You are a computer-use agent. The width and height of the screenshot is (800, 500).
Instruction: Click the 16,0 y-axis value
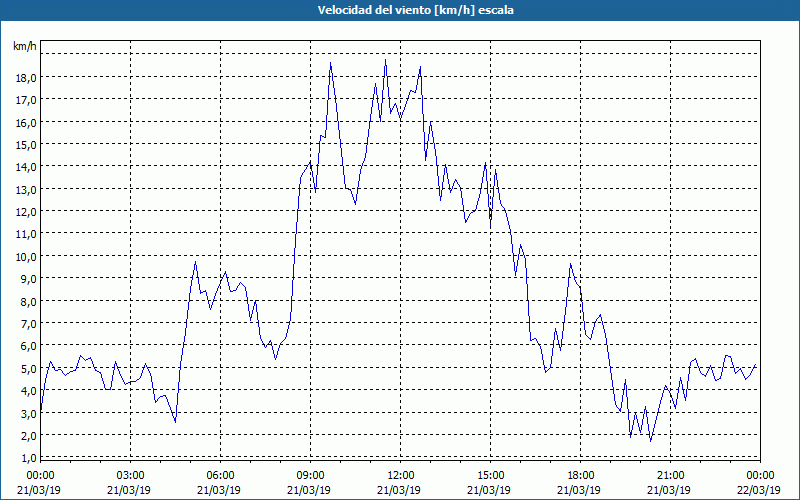[26, 122]
